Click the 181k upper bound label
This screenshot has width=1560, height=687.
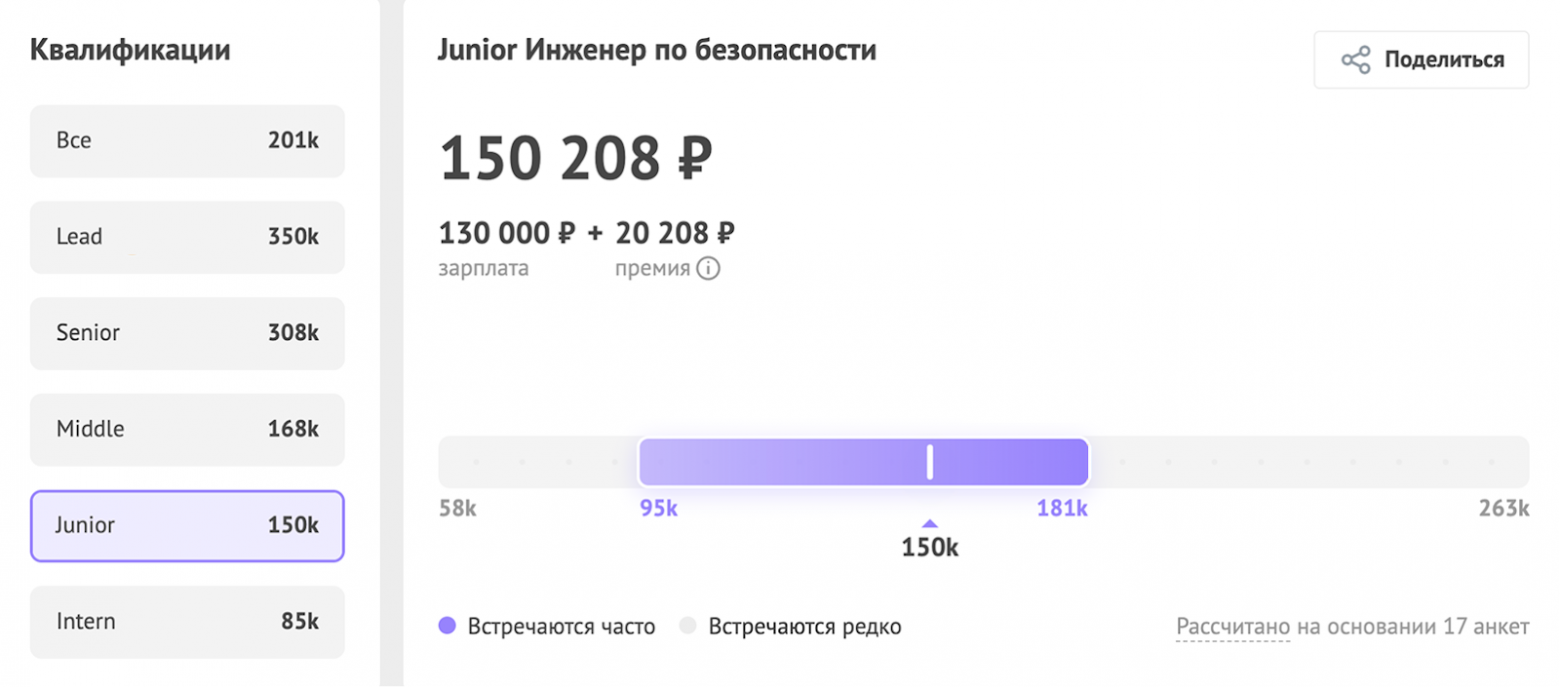pyautogui.click(x=1063, y=508)
